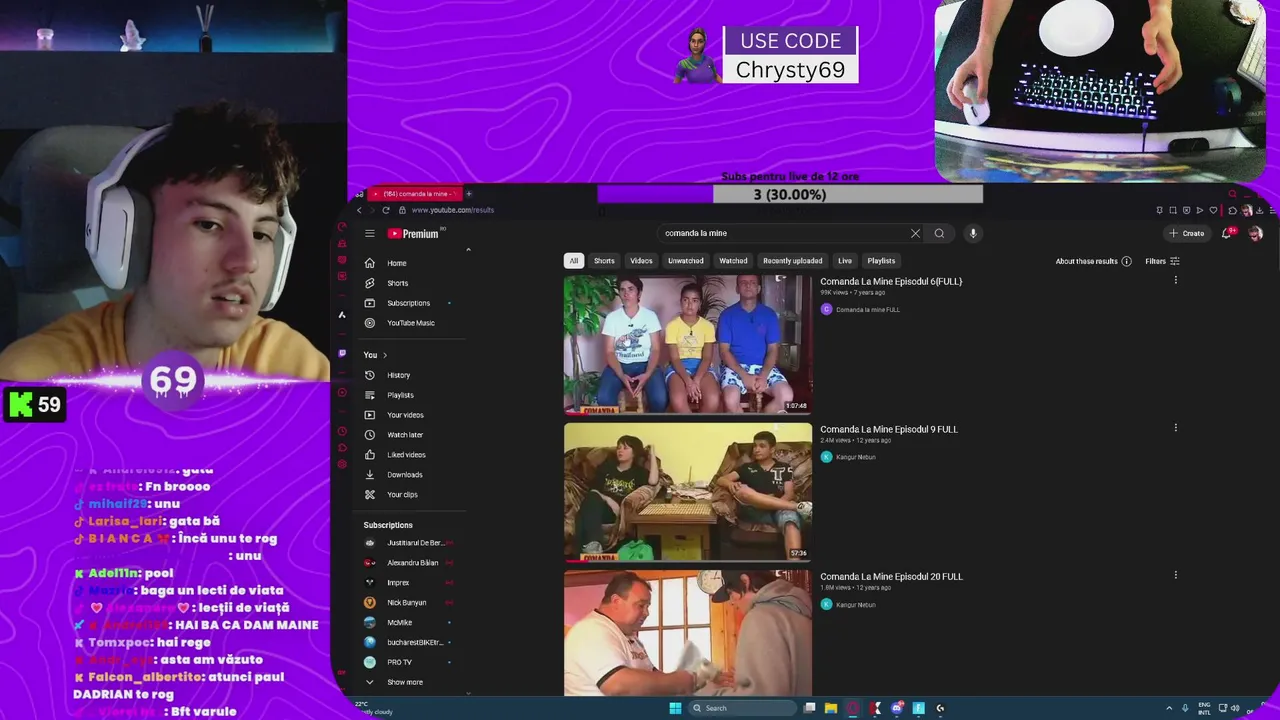Open Comanda La Mine Episodul 9 thumbnail
The width and height of the screenshot is (1280, 720).
pos(688,492)
